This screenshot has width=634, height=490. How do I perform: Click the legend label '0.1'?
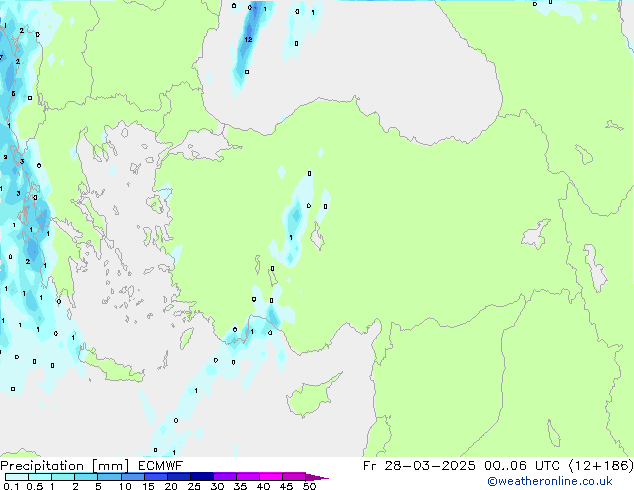[x=12, y=486]
